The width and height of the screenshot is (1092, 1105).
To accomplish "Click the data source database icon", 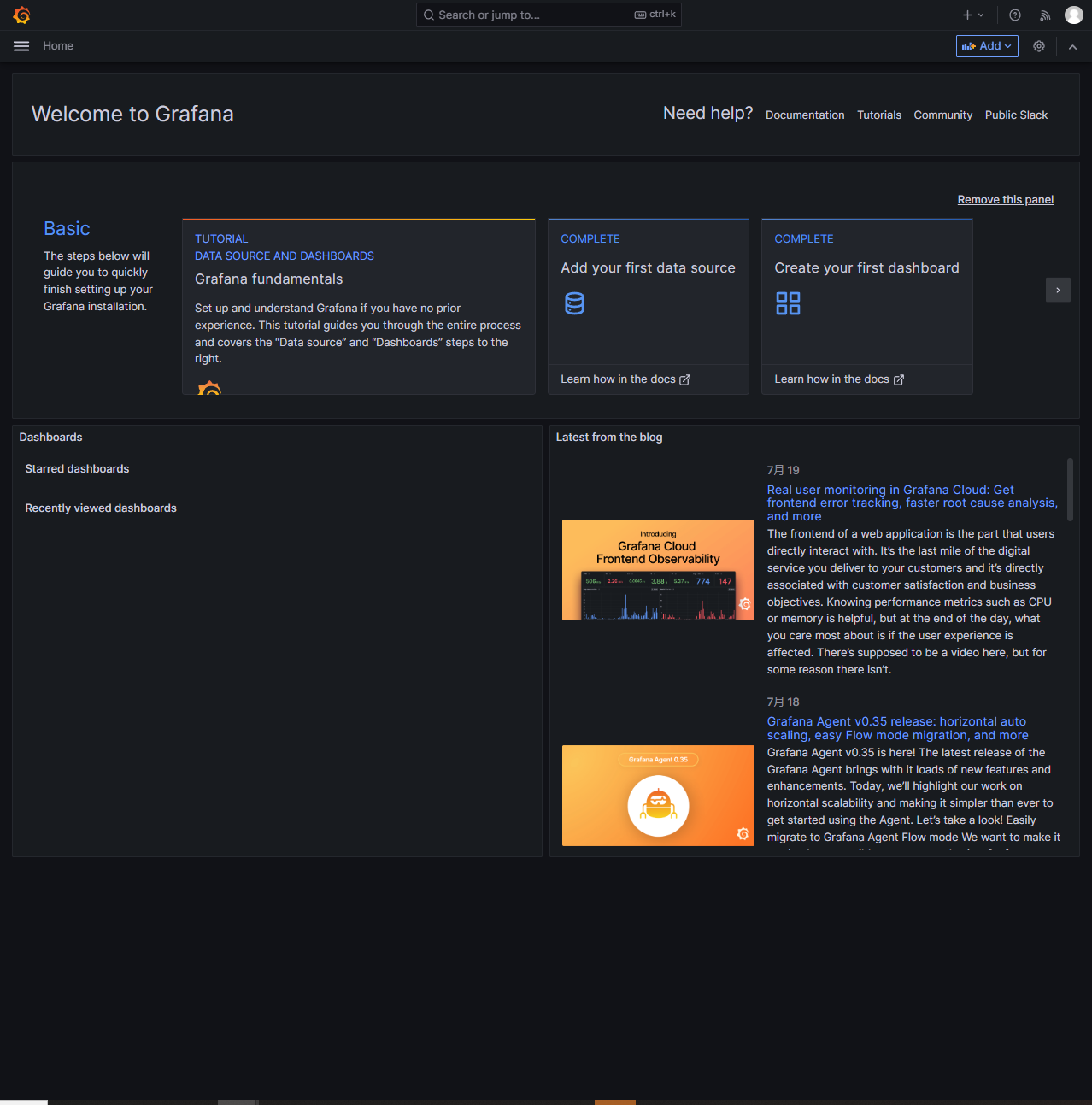I will coord(575,303).
